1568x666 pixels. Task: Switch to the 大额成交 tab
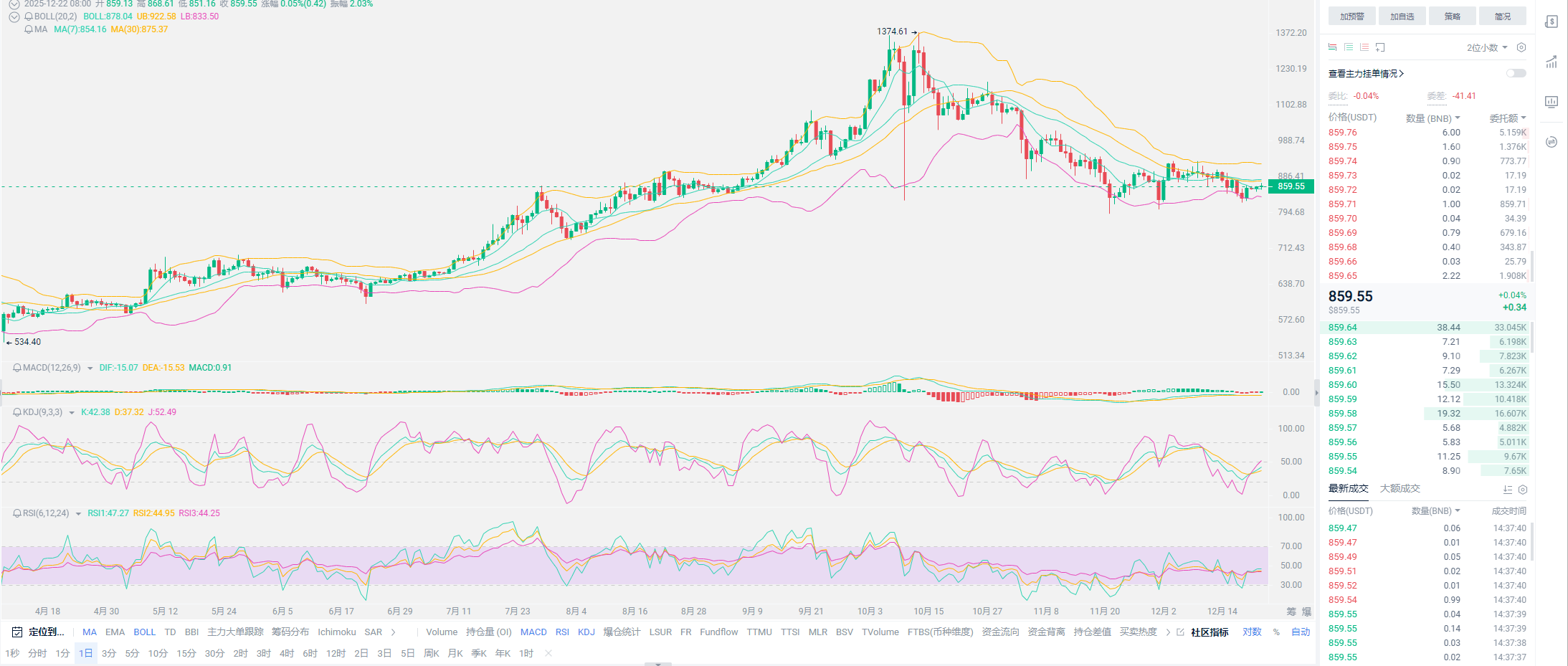click(x=1400, y=488)
